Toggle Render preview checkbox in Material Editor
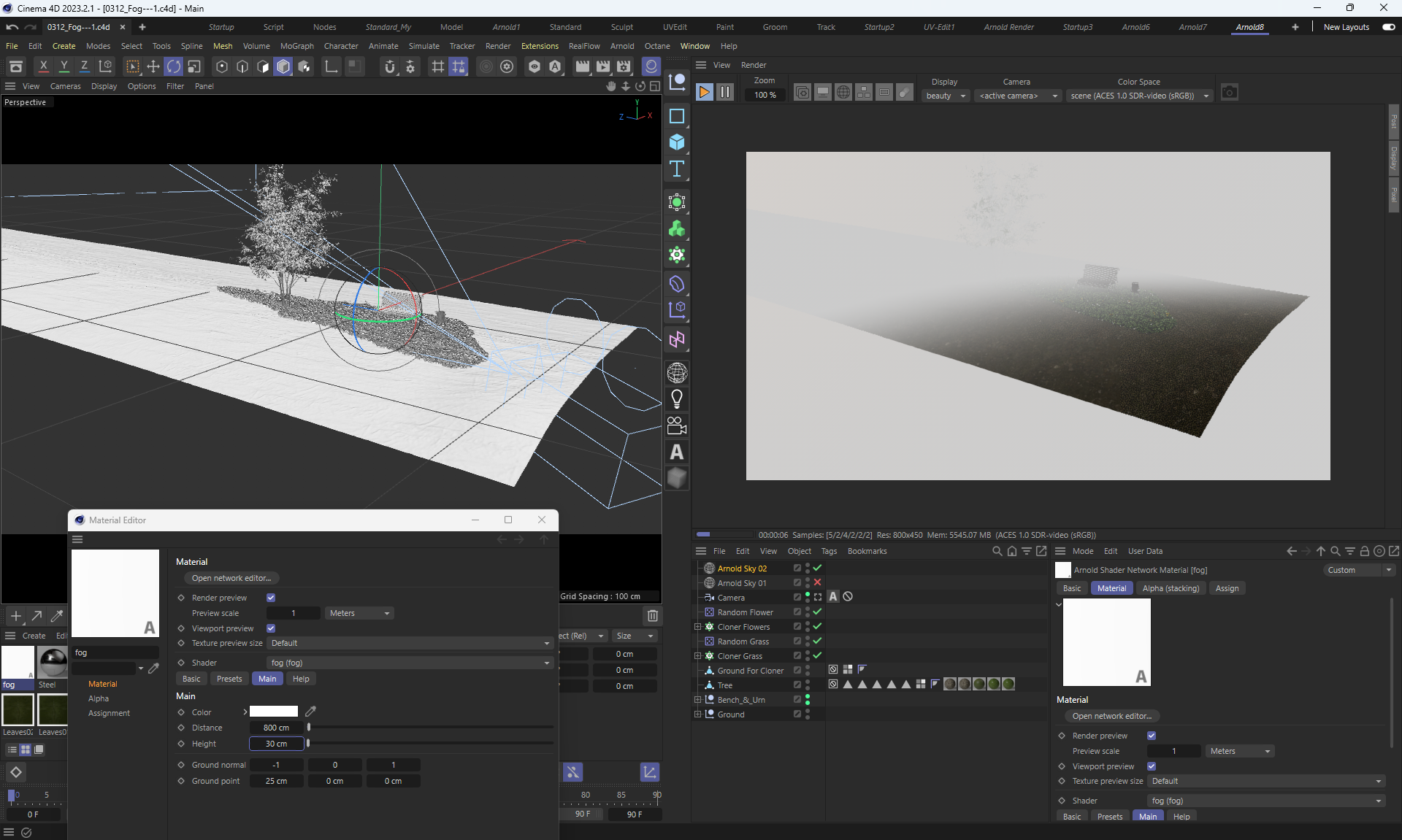The height and width of the screenshot is (840, 1402). [x=271, y=598]
